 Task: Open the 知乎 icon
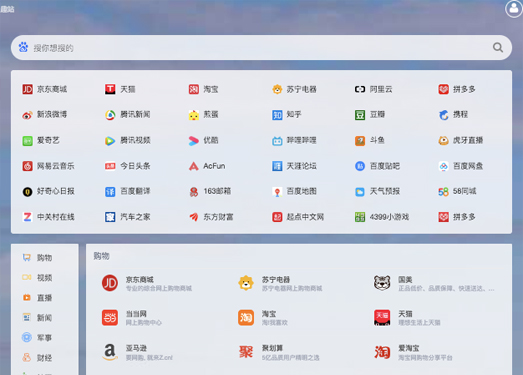[x=277, y=115]
